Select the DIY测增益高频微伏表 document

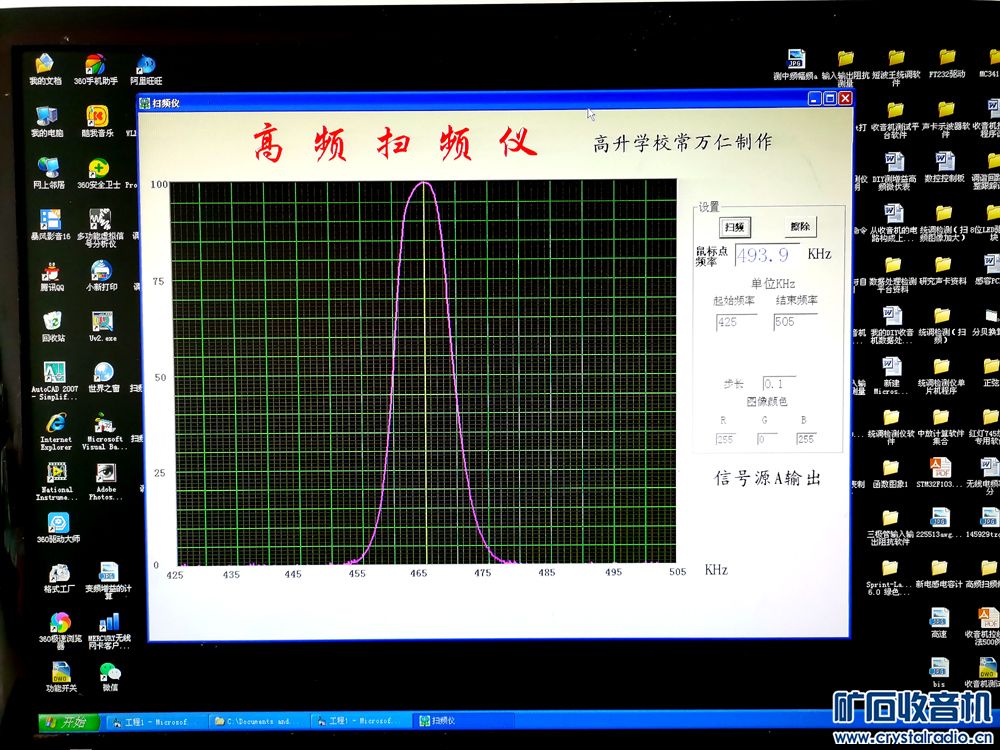click(894, 172)
